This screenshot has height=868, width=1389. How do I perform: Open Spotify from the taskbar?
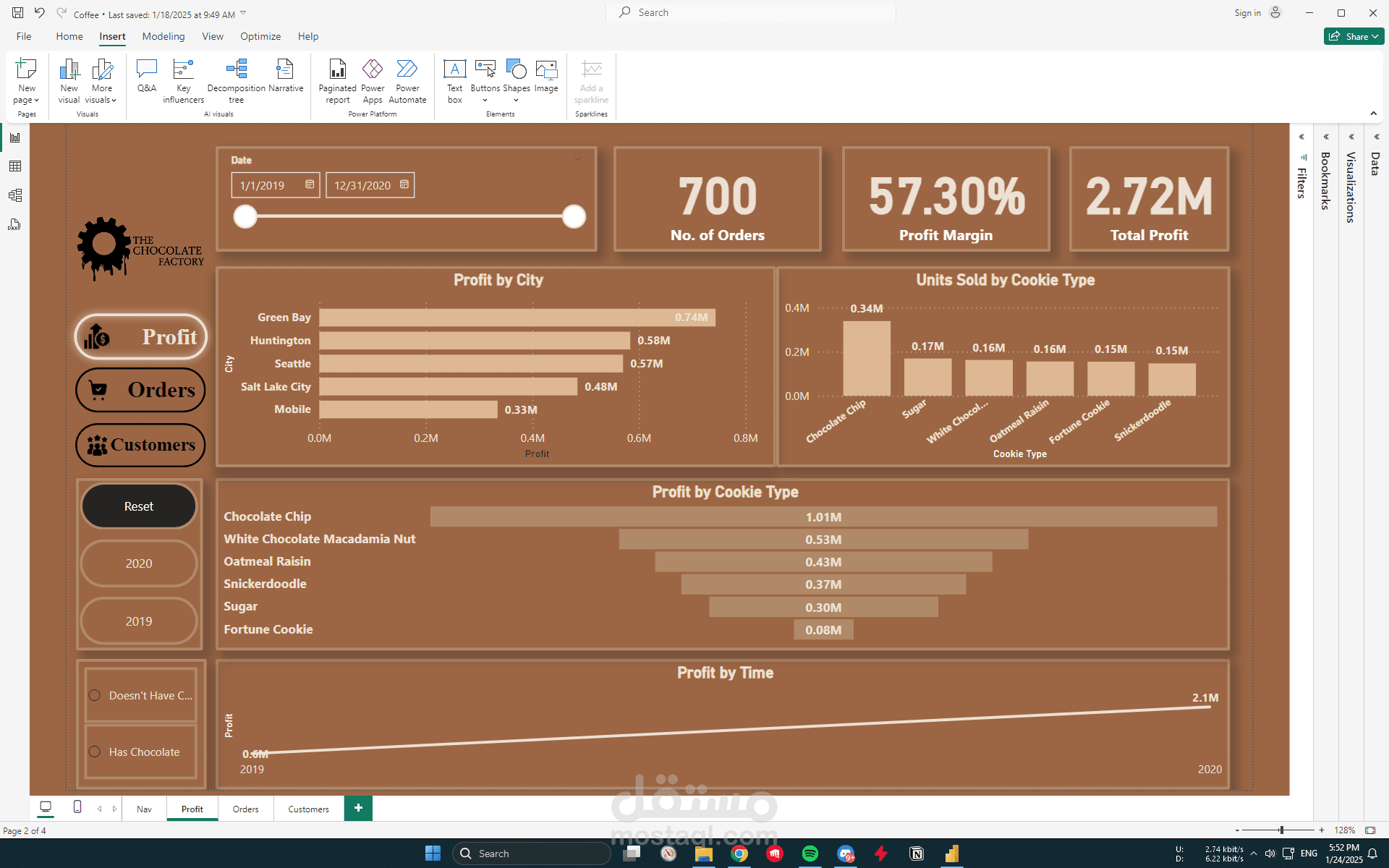[x=810, y=854]
